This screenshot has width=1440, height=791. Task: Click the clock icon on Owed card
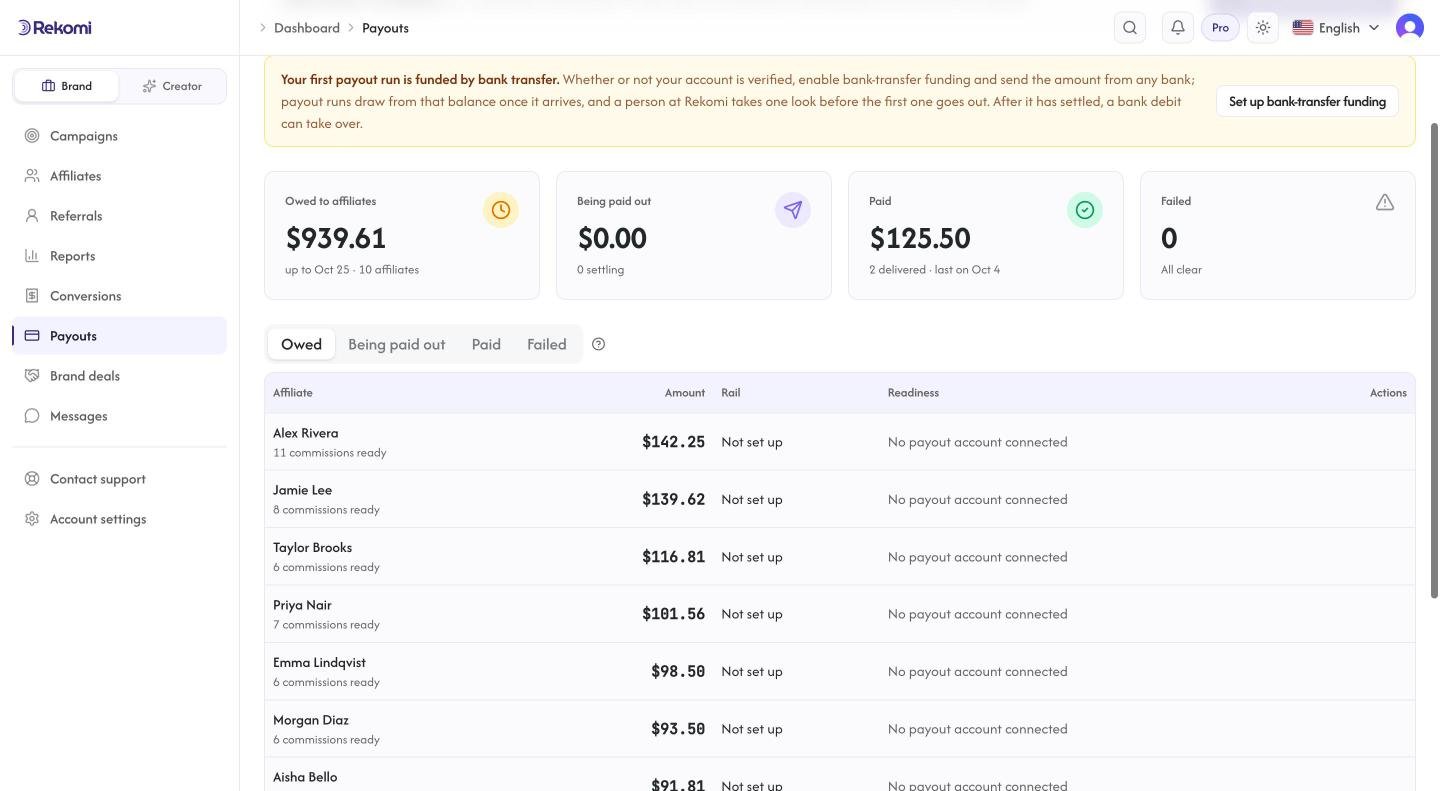coord(501,210)
